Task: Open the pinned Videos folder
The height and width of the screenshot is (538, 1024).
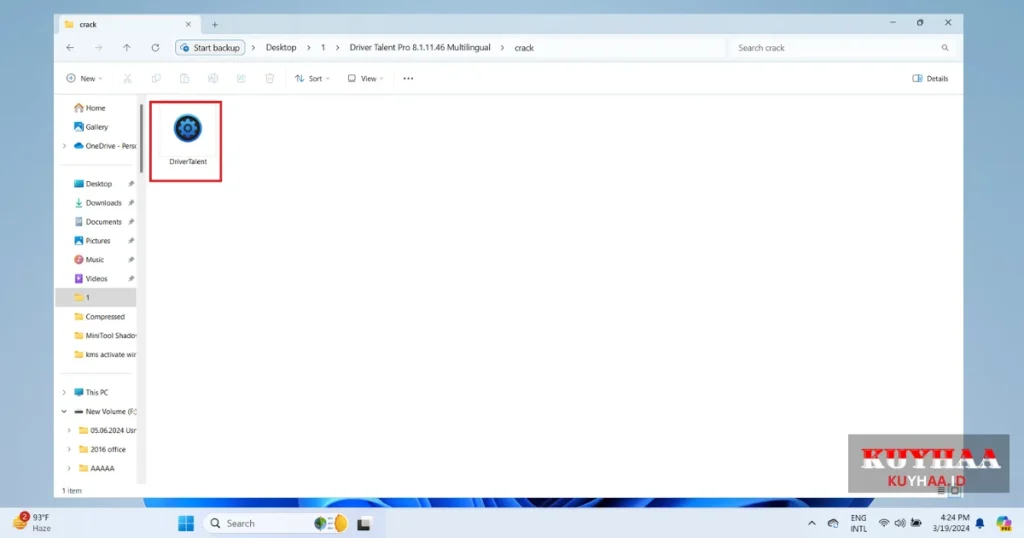Action: (96, 278)
